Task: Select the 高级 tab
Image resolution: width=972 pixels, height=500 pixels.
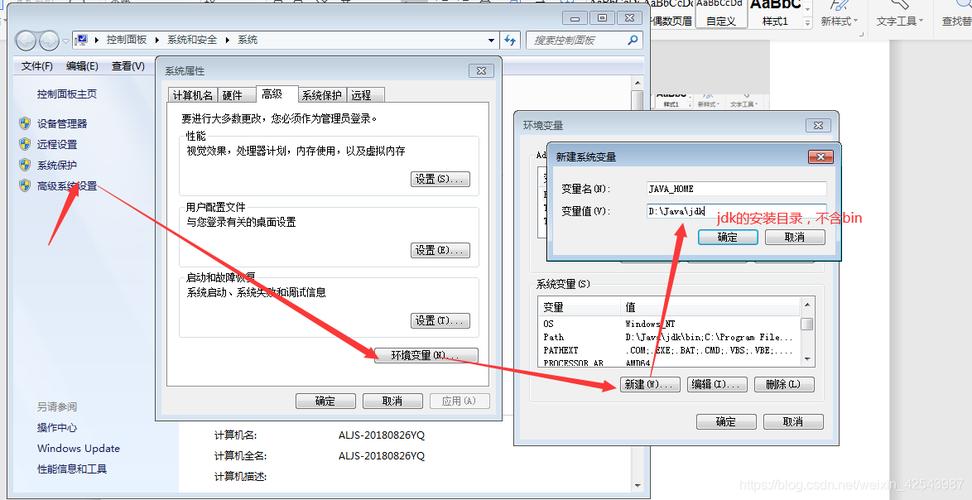Action: point(276,94)
